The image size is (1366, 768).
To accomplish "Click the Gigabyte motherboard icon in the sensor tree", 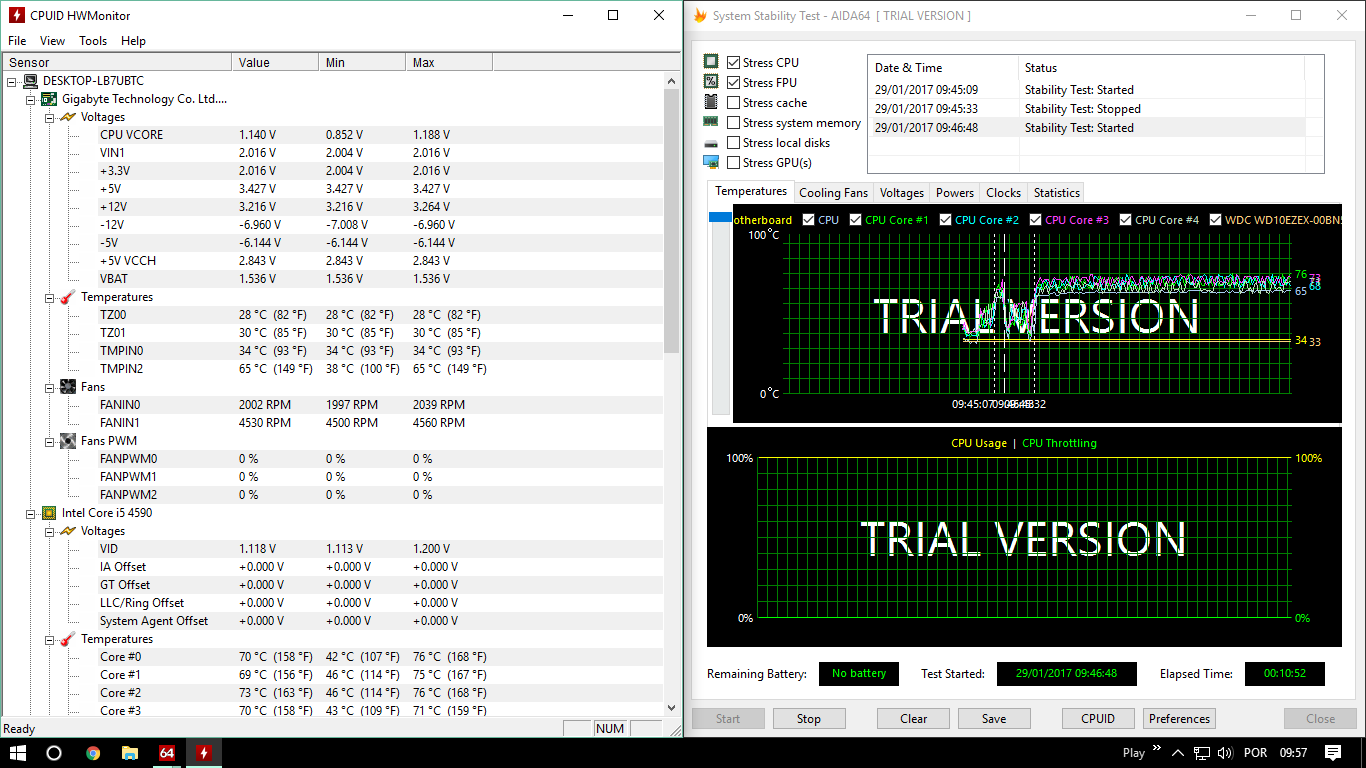I will tap(49, 99).
